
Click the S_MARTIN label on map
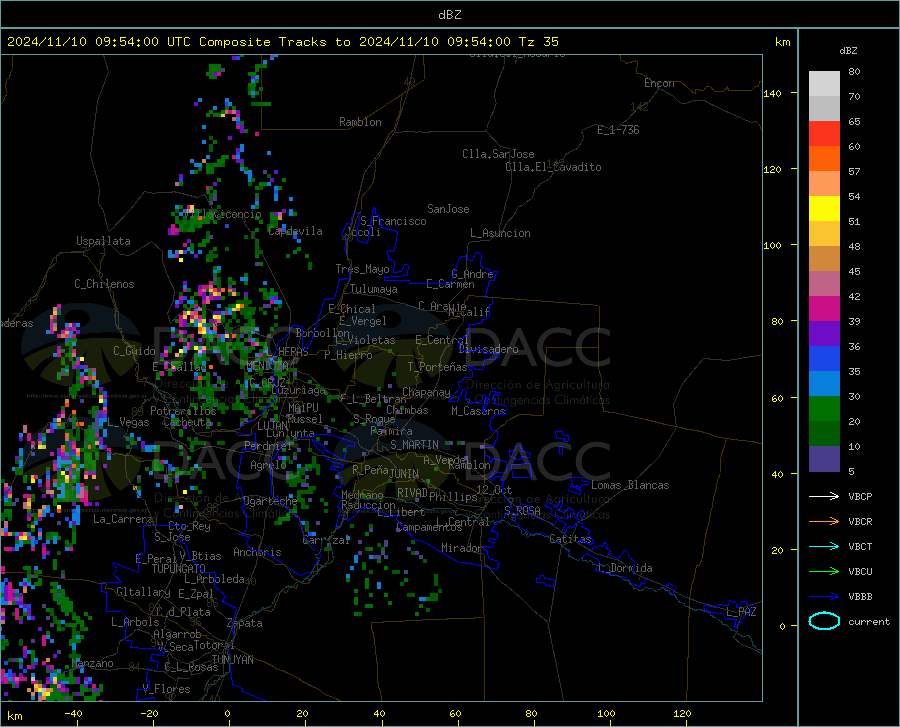(x=414, y=445)
